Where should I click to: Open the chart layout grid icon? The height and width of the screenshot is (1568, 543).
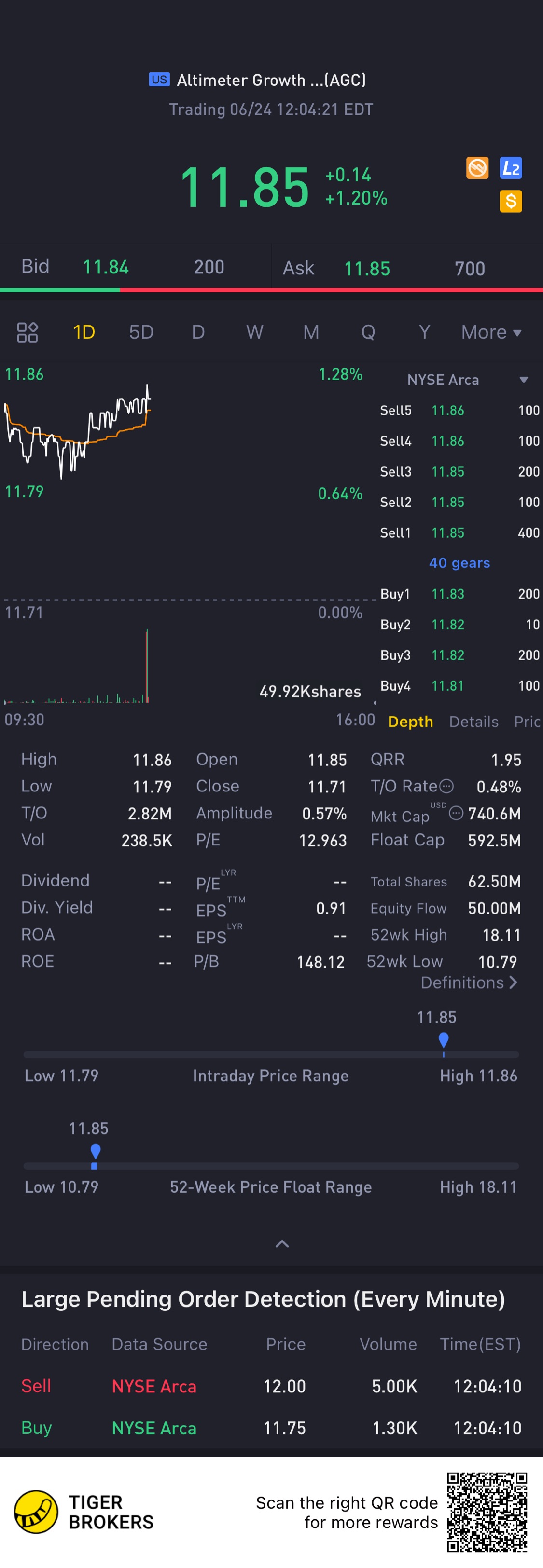click(28, 332)
